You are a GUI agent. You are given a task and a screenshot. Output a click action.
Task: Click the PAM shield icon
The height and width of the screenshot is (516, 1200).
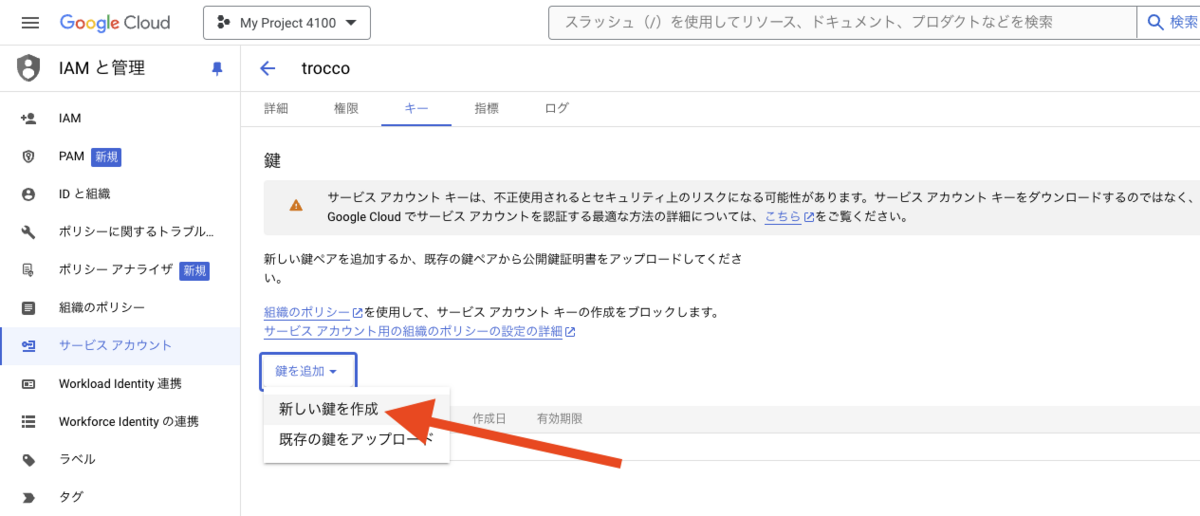(x=28, y=156)
